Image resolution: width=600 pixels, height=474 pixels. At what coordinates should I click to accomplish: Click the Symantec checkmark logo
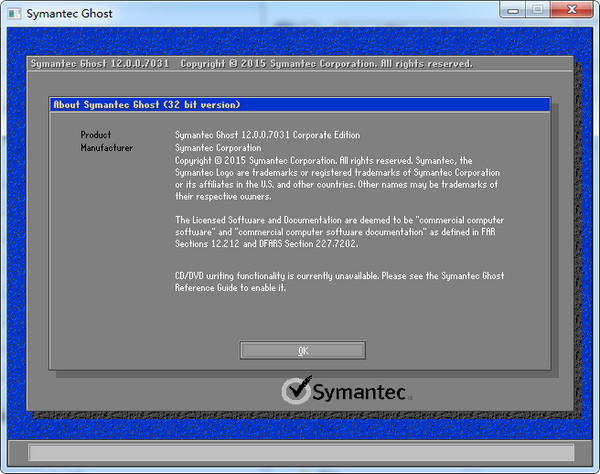(x=296, y=390)
